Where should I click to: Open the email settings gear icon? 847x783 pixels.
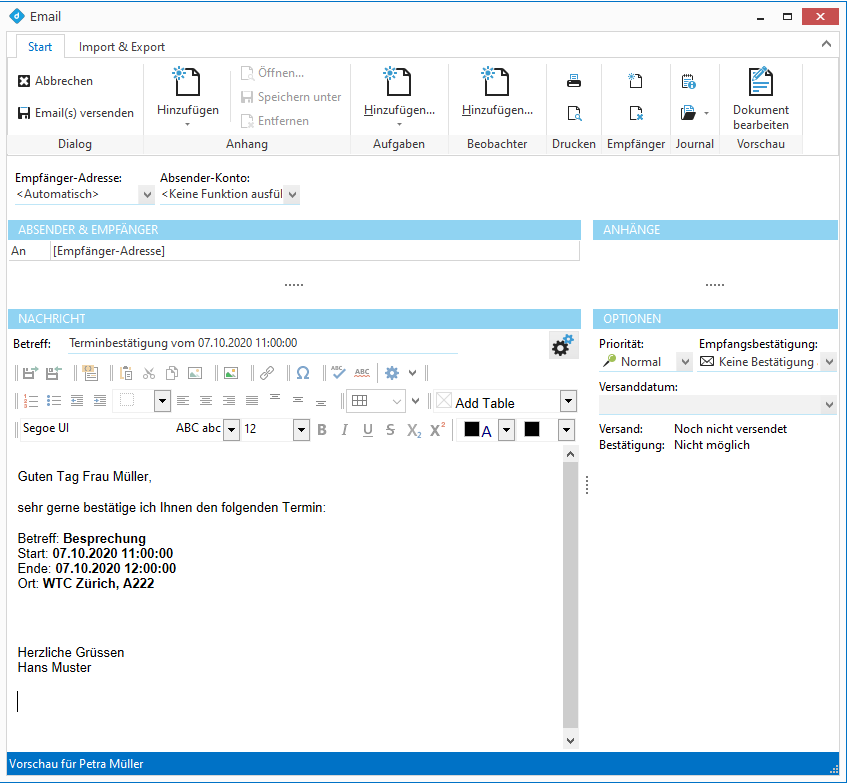click(x=561, y=344)
